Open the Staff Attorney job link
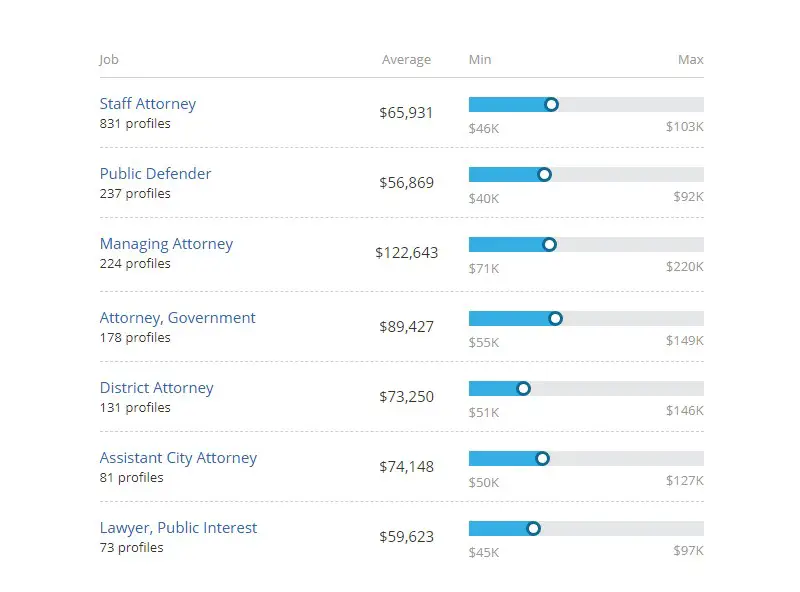800x592 pixels. coord(147,104)
